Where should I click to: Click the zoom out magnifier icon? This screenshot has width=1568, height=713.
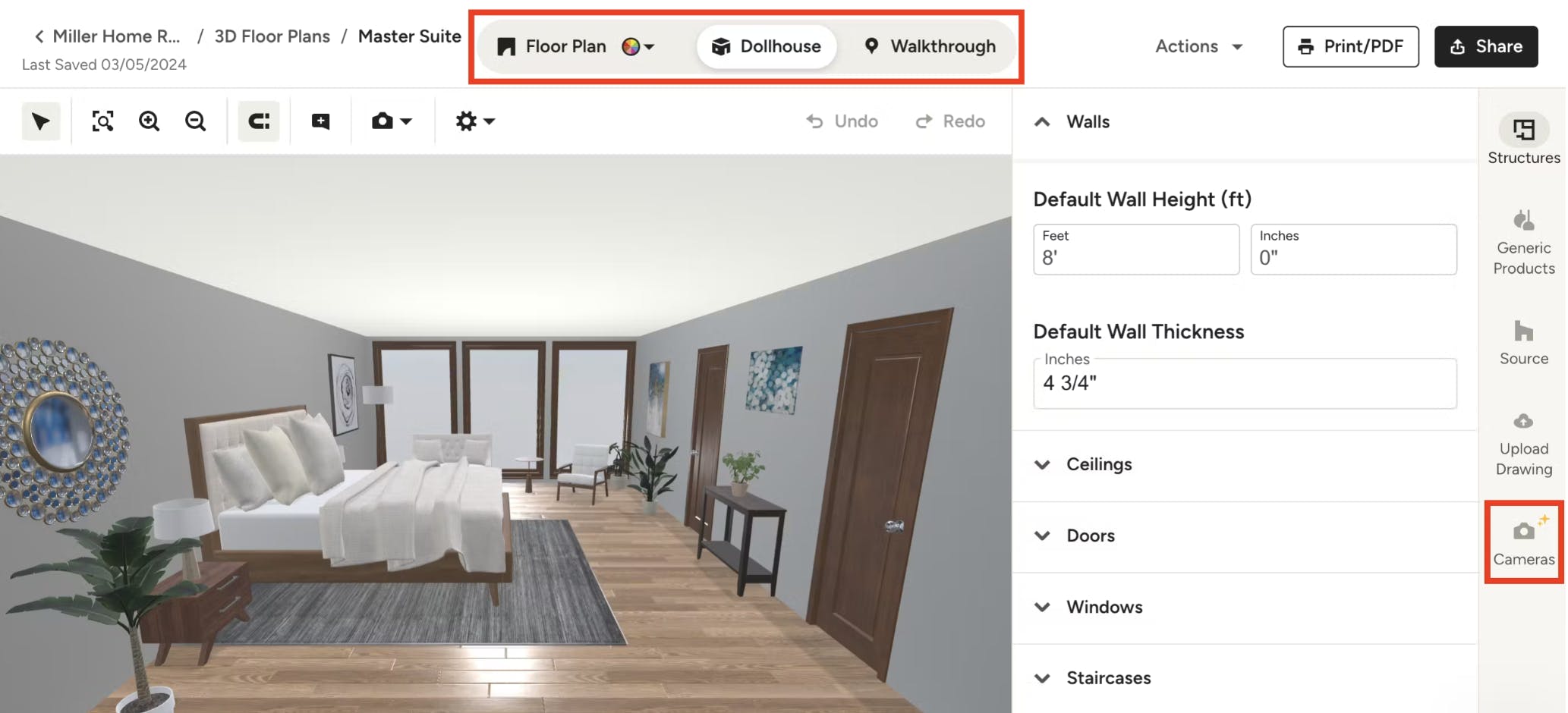click(195, 121)
